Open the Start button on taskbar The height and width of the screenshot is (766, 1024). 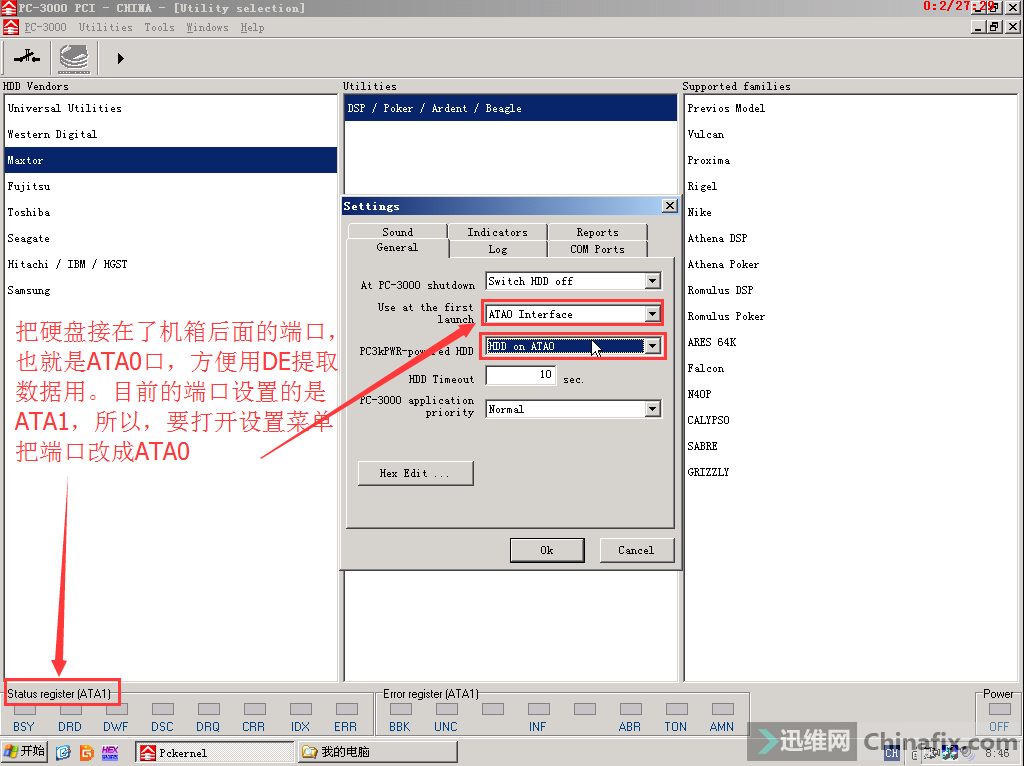[24, 752]
